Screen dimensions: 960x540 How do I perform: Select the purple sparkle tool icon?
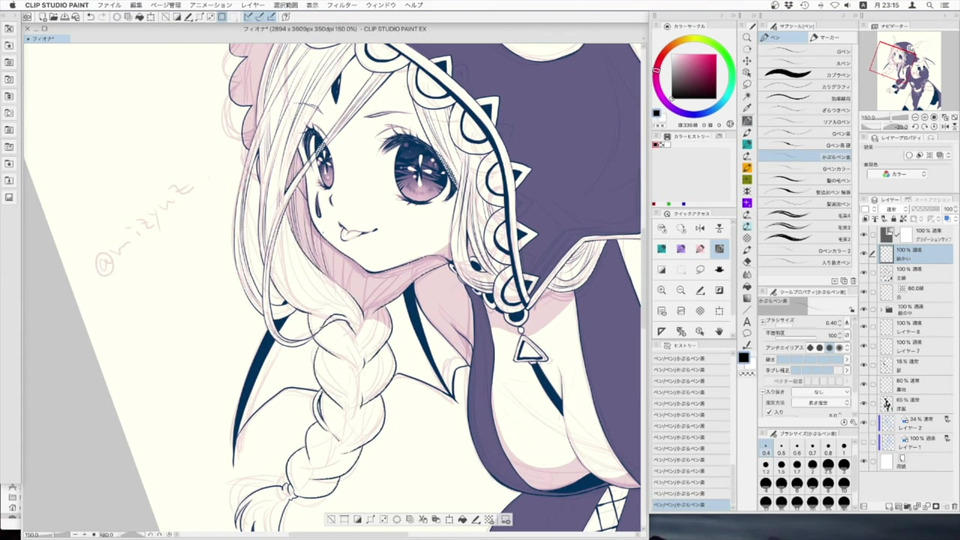click(x=747, y=203)
